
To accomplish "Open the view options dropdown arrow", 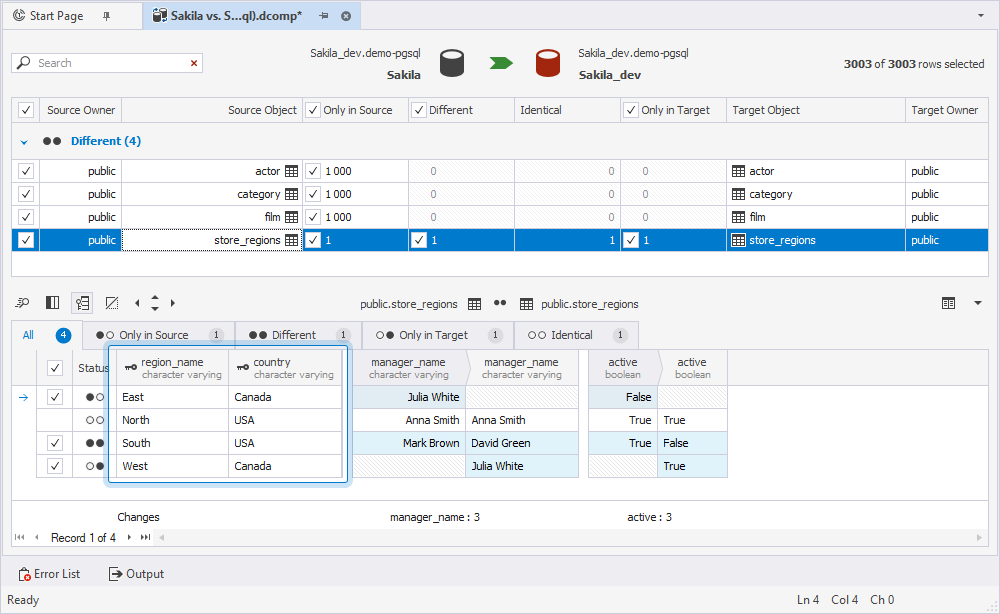I will click(978, 303).
